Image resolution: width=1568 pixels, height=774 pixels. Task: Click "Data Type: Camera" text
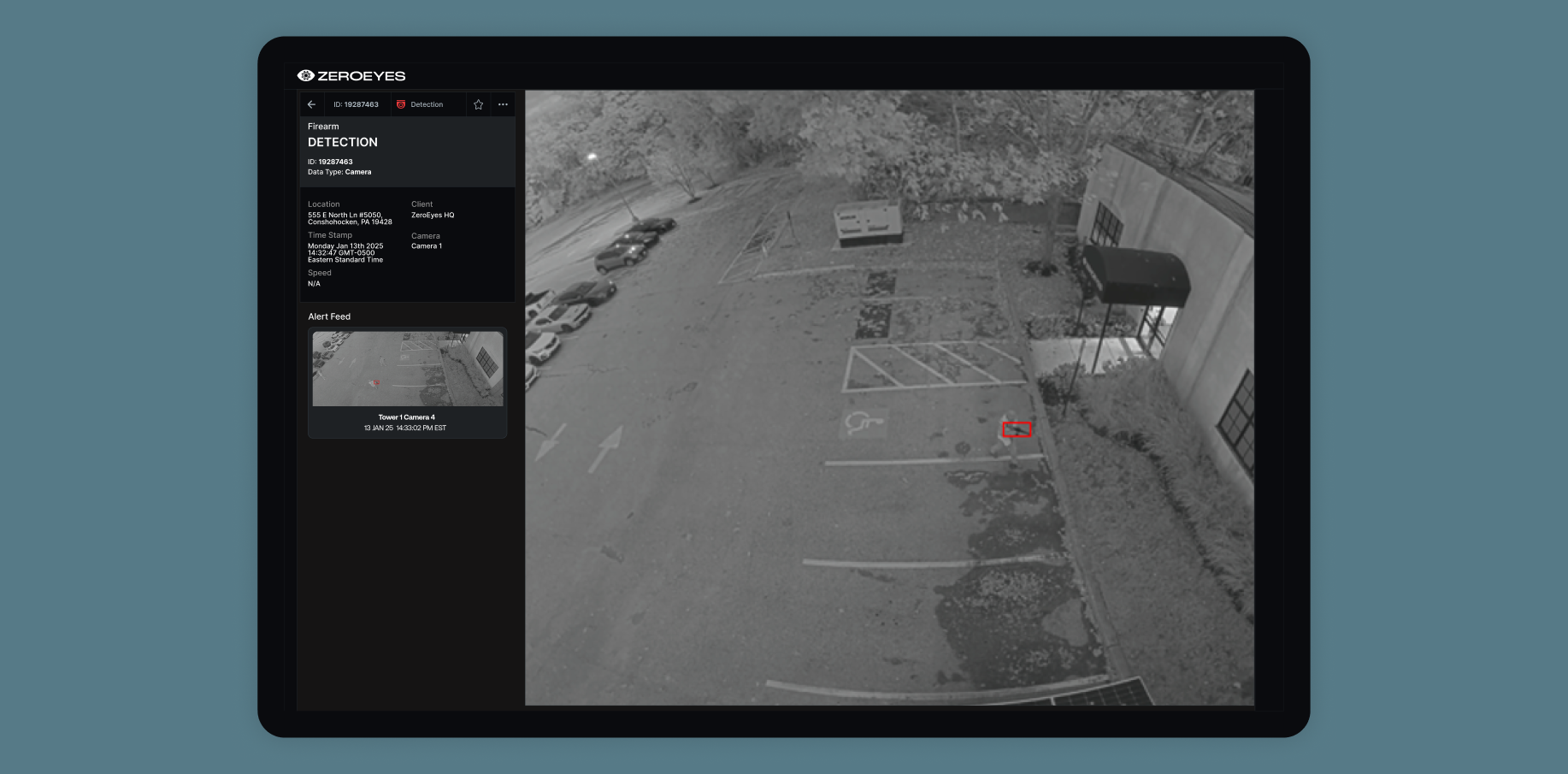click(339, 172)
